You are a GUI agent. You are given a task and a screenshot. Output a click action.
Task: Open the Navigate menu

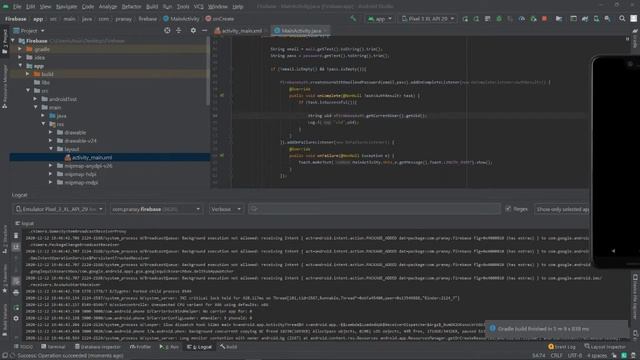point(67,7)
